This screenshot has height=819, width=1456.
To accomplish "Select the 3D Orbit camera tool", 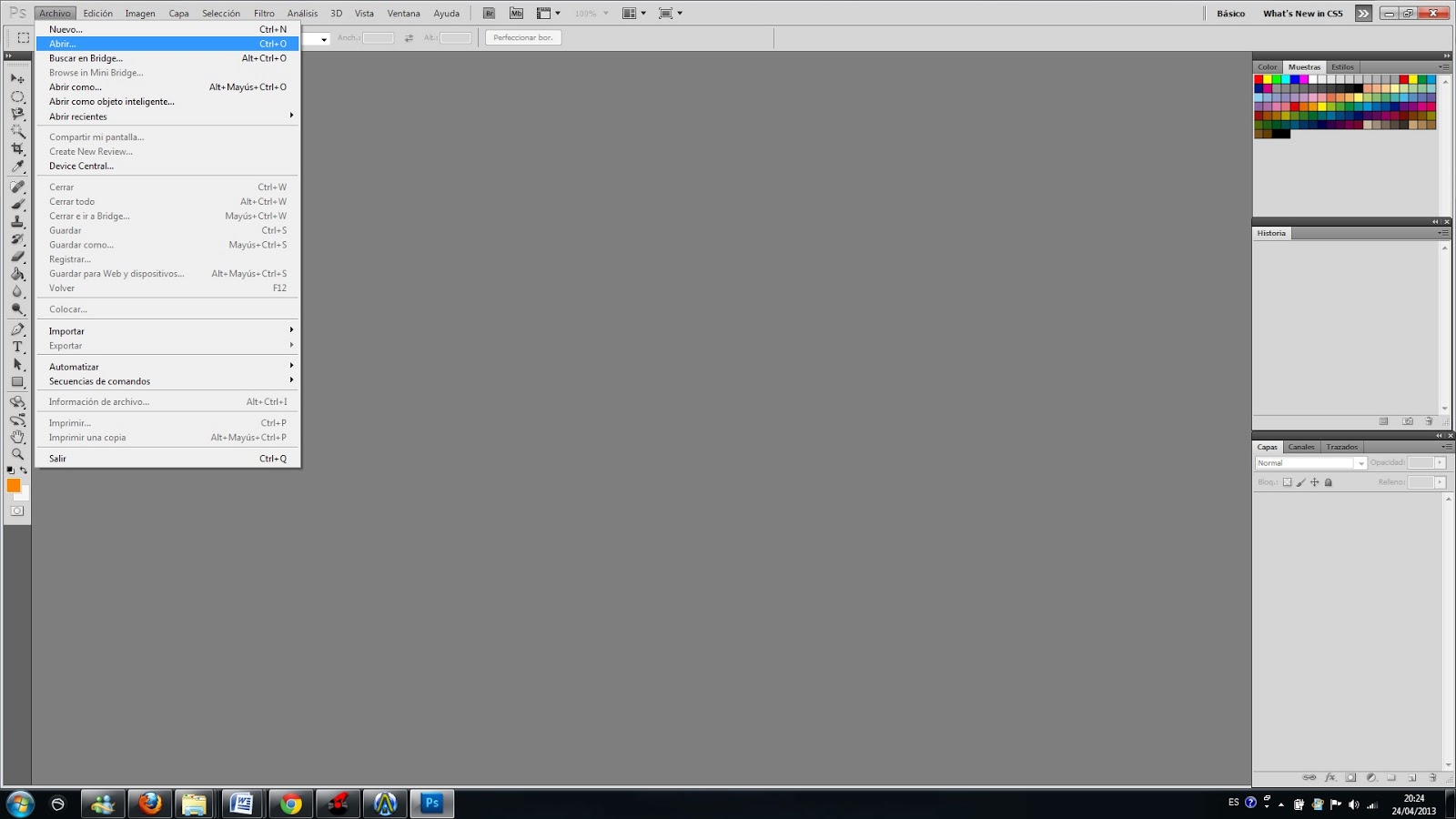I will (17, 420).
